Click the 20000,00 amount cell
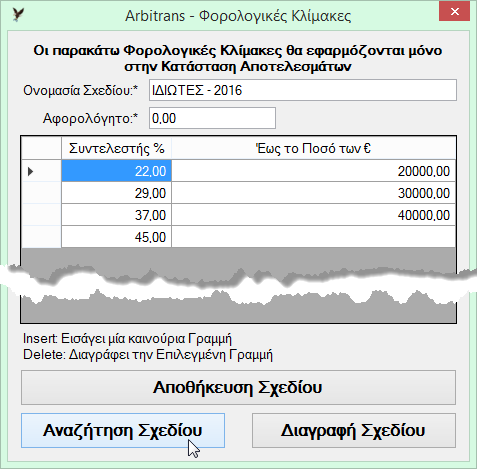The image size is (477, 469). tap(313, 171)
